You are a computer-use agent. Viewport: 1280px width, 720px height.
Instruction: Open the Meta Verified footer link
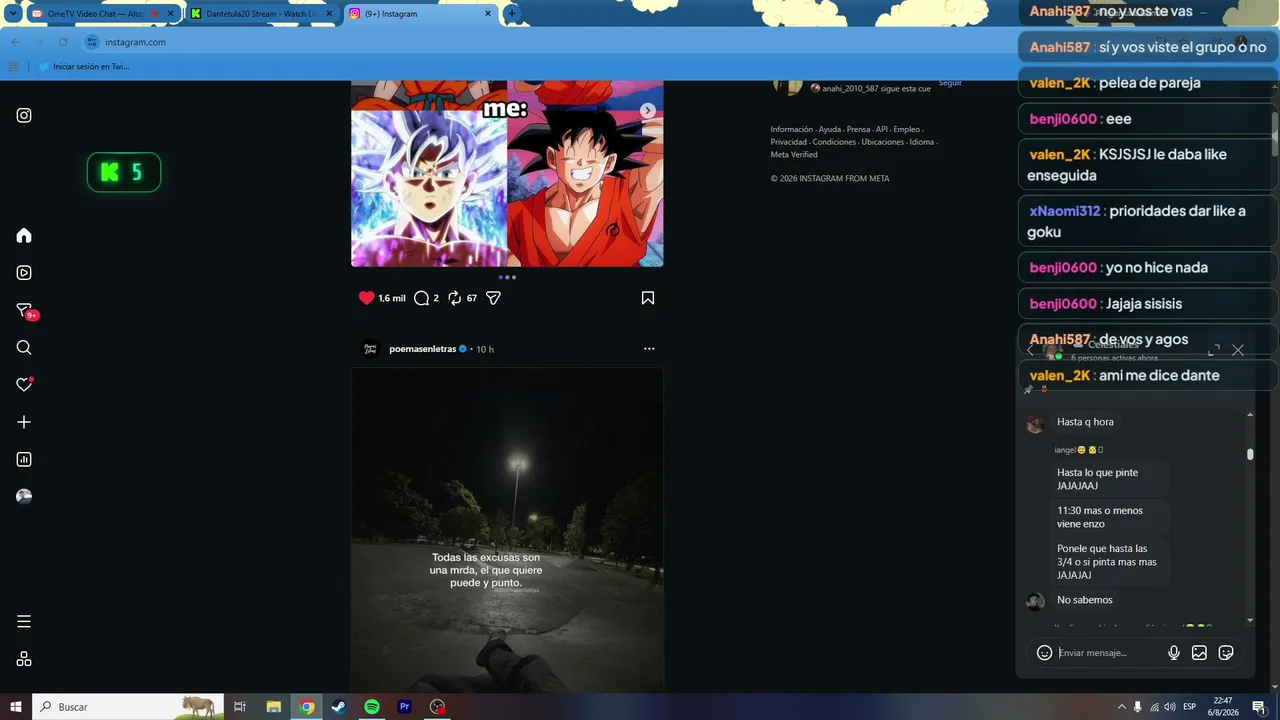coord(794,155)
